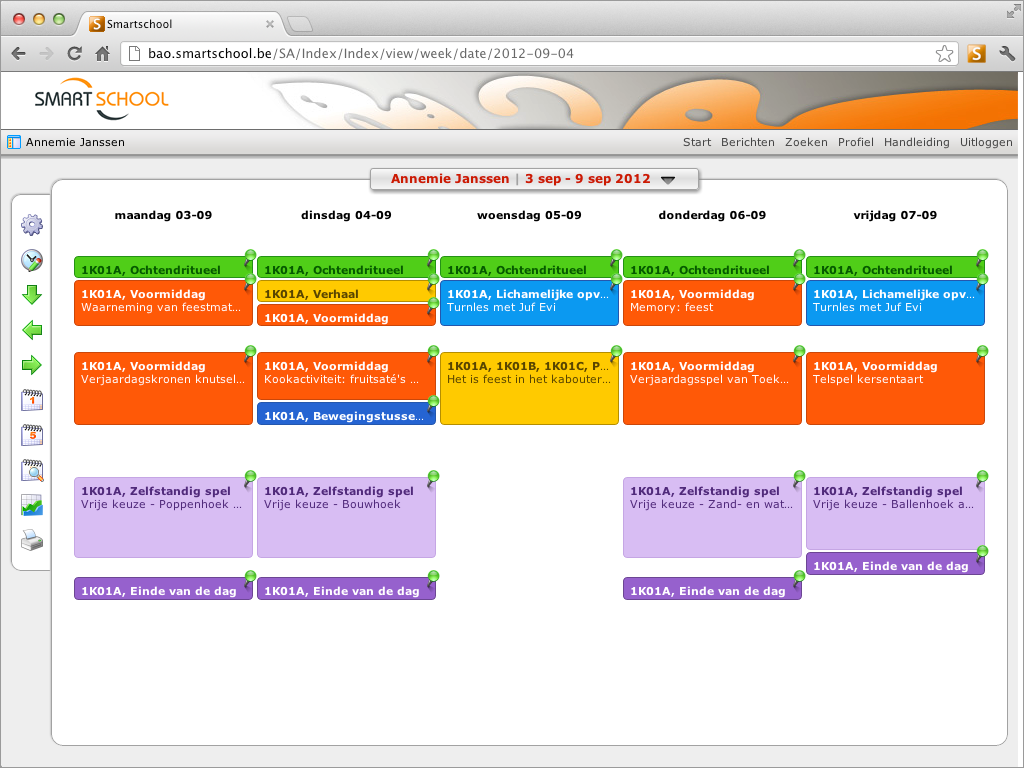1024x768 pixels.
Task: Click the profile icon beside Annemie Janssen
Action: (x=14, y=142)
